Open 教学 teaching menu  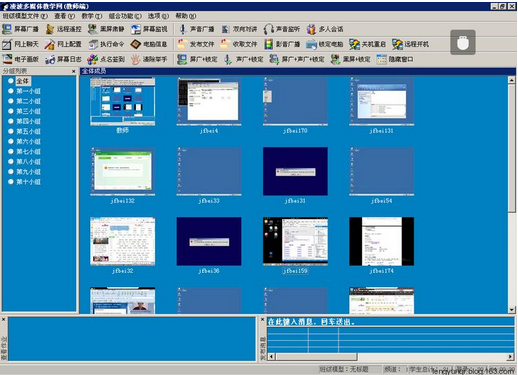coord(92,16)
